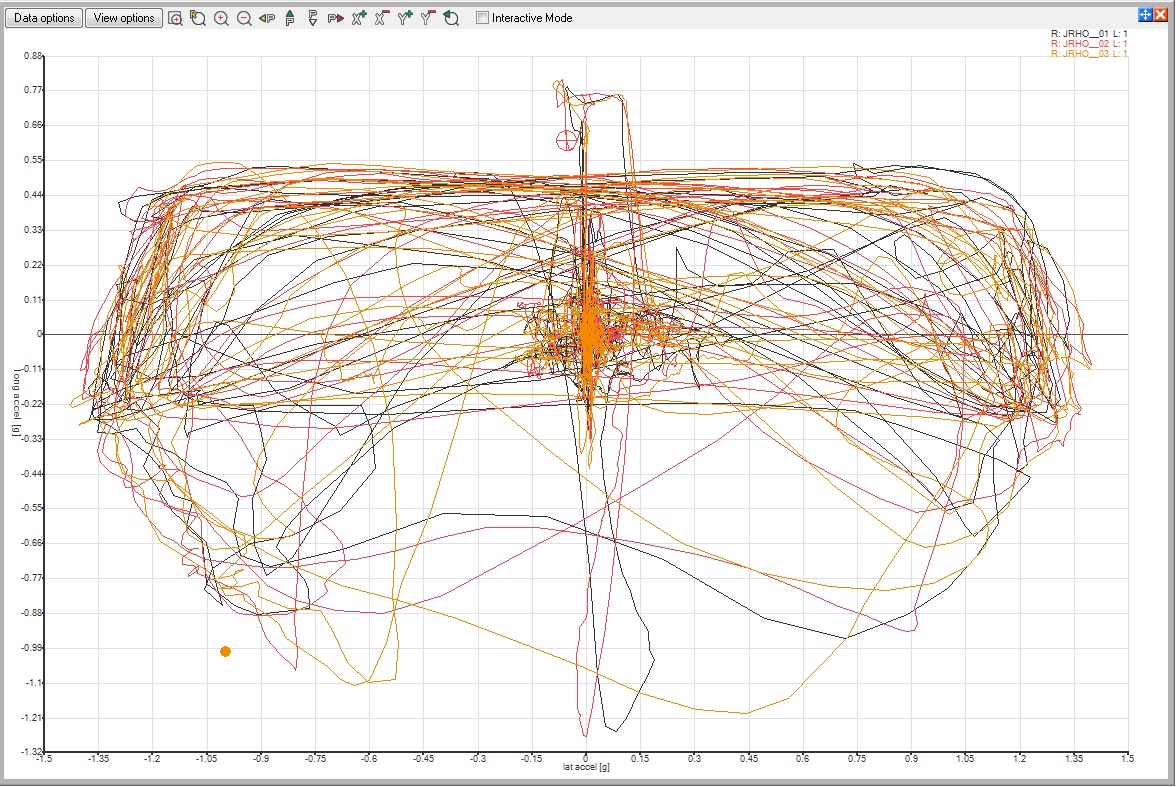Select legend entry R: JRHO__03 L: 1
The width and height of the screenshot is (1176, 787).
pos(1089,53)
